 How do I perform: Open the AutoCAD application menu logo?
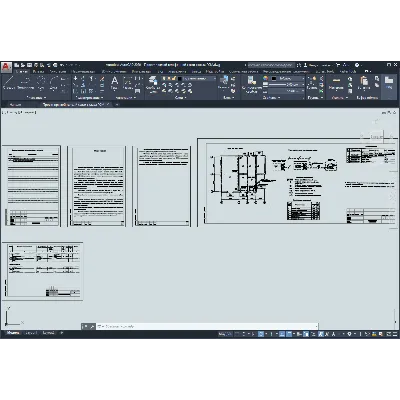tap(6, 67)
